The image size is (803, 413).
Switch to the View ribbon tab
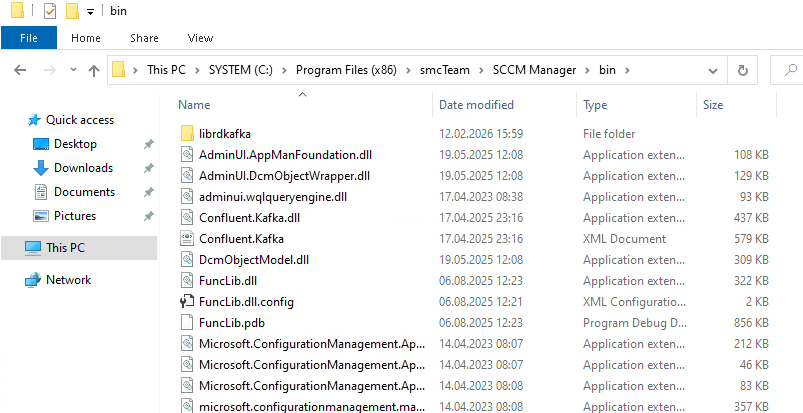coord(200,38)
